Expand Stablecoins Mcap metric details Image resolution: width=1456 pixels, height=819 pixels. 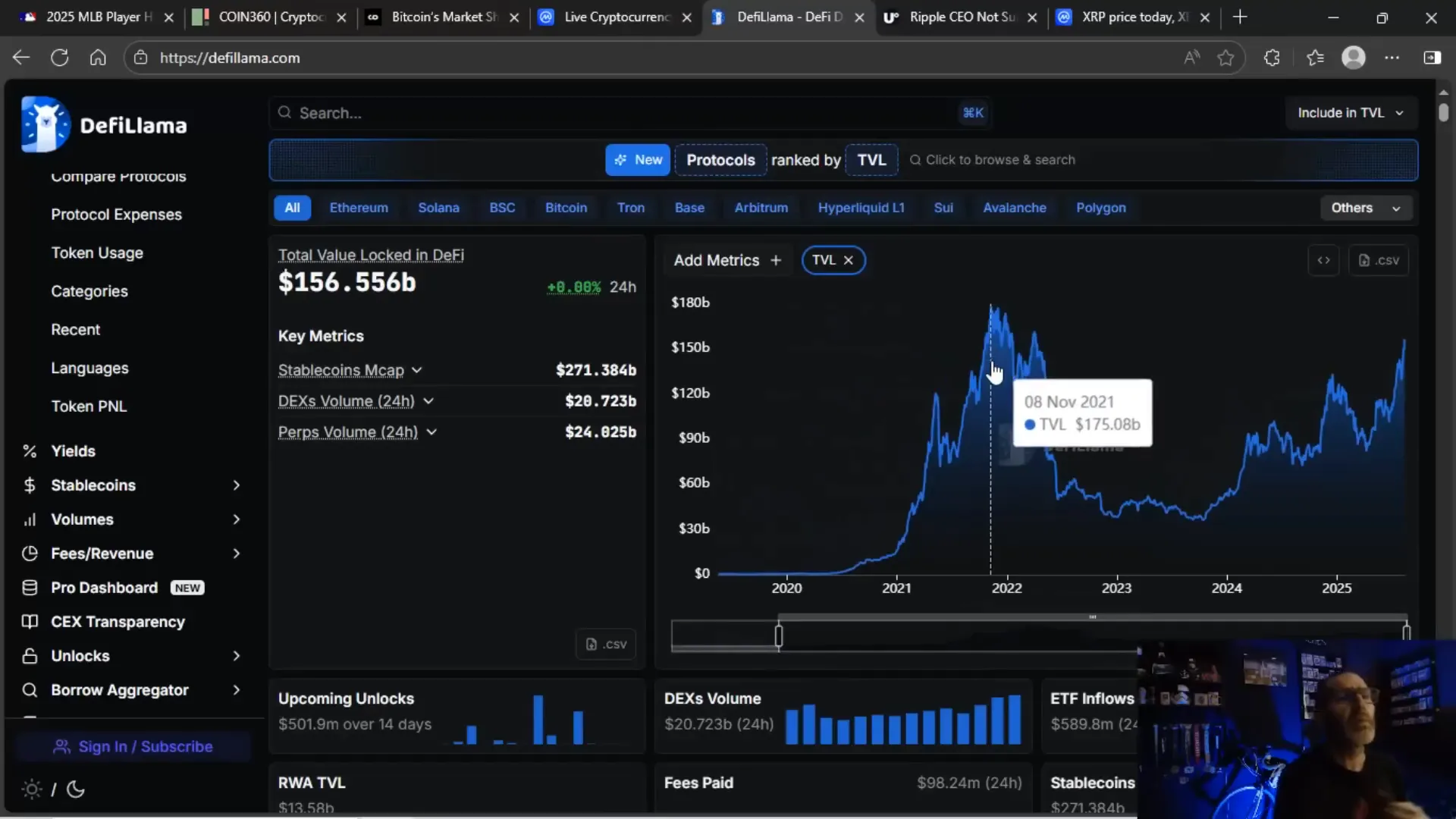(x=417, y=370)
